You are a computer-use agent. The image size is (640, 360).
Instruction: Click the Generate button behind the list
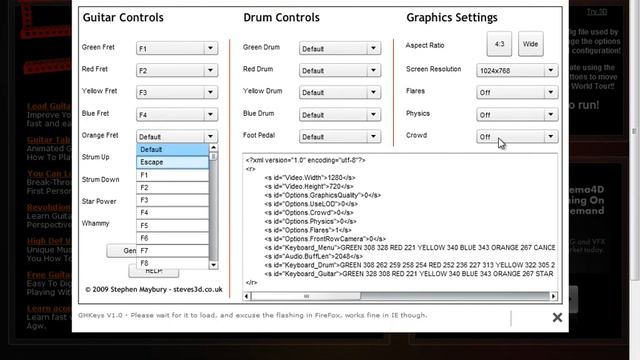tap(122, 251)
